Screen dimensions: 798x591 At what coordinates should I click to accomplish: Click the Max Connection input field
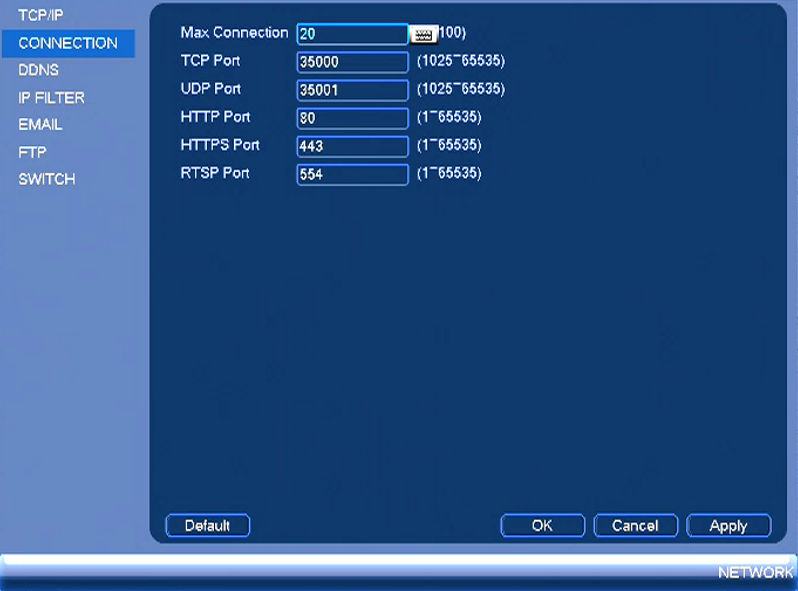tap(352, 34)
